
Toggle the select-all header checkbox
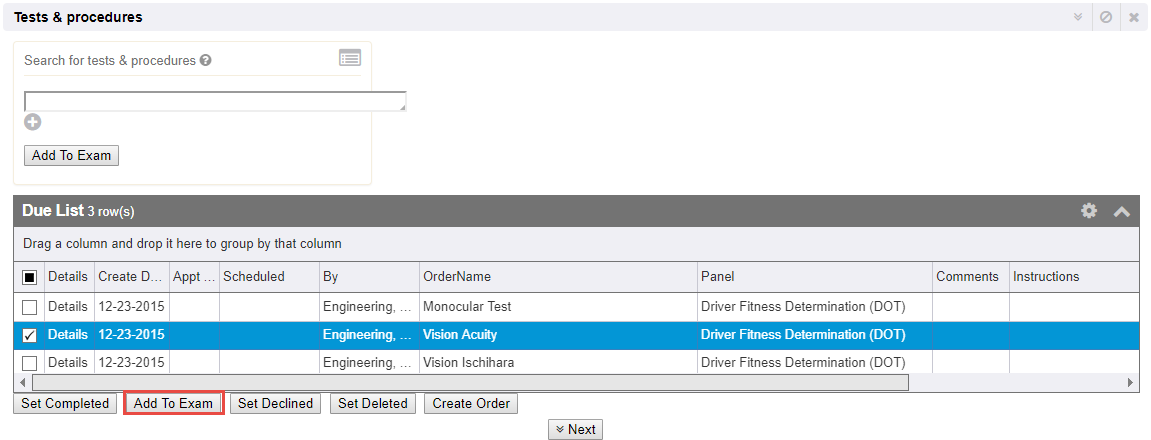pos(29,277)
